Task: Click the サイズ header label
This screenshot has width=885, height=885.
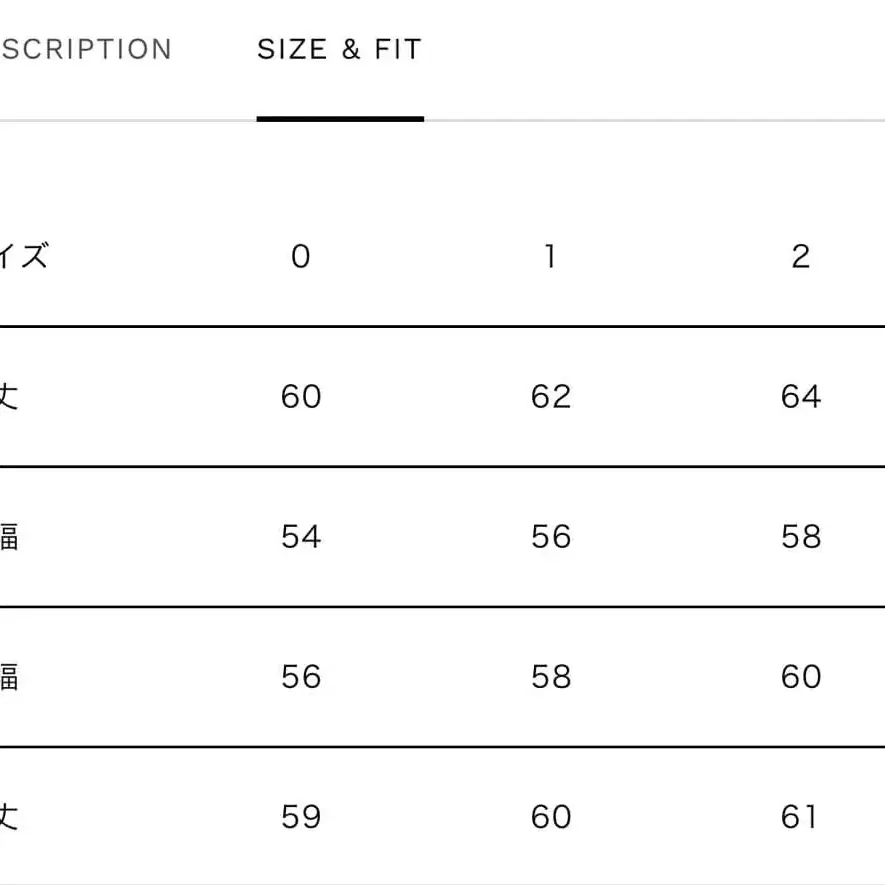Action: (22, 257)
